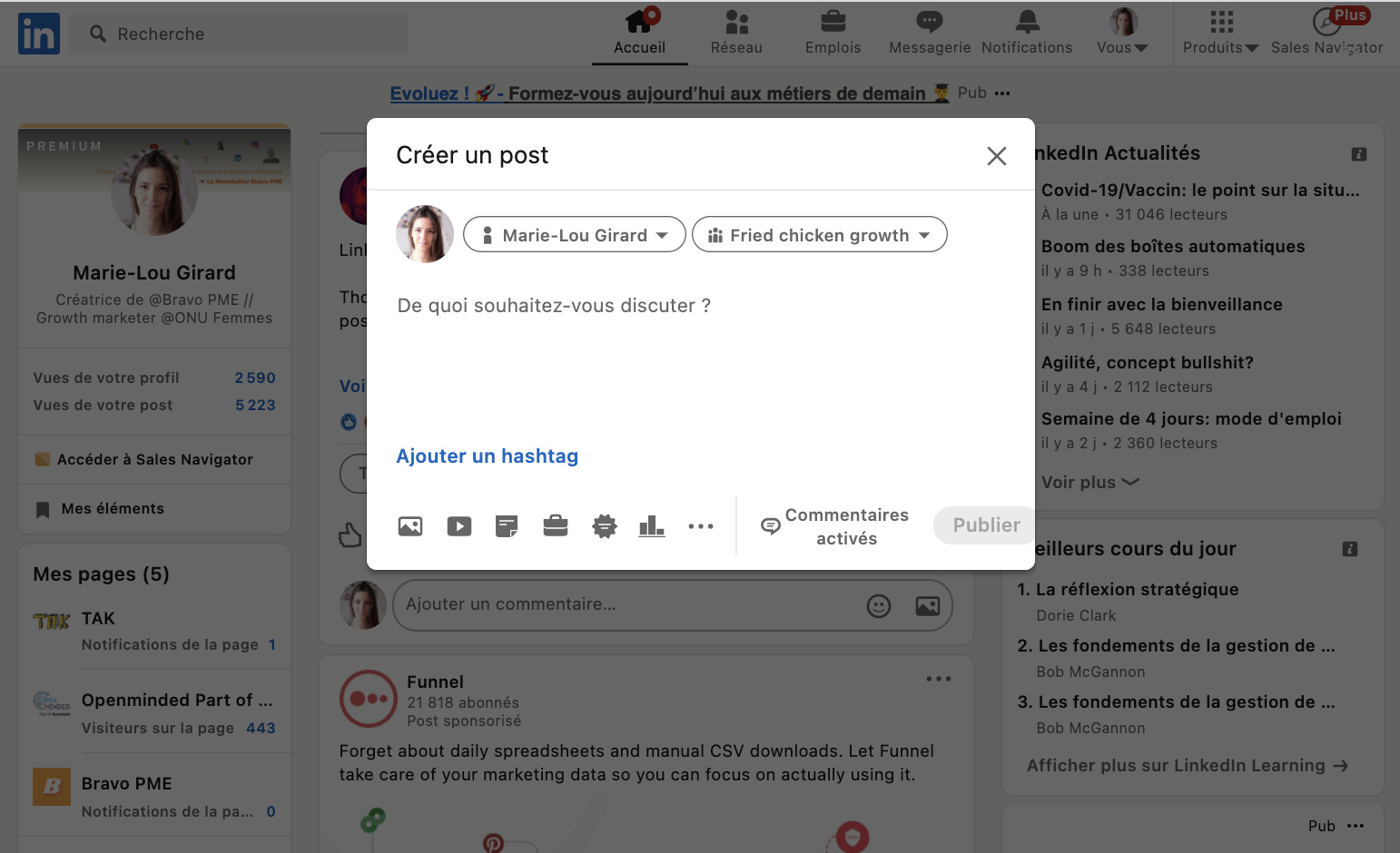Go to the Accueil tab
The width and height of the screenshot is (1400, 853).
640,34
